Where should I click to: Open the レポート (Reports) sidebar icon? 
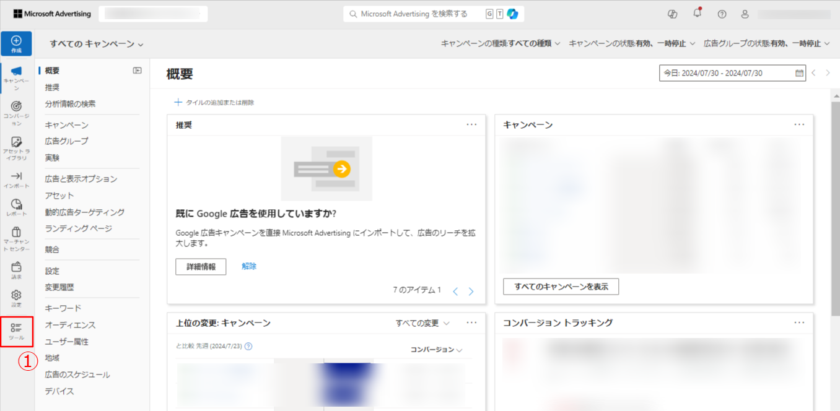coord(16,207)
